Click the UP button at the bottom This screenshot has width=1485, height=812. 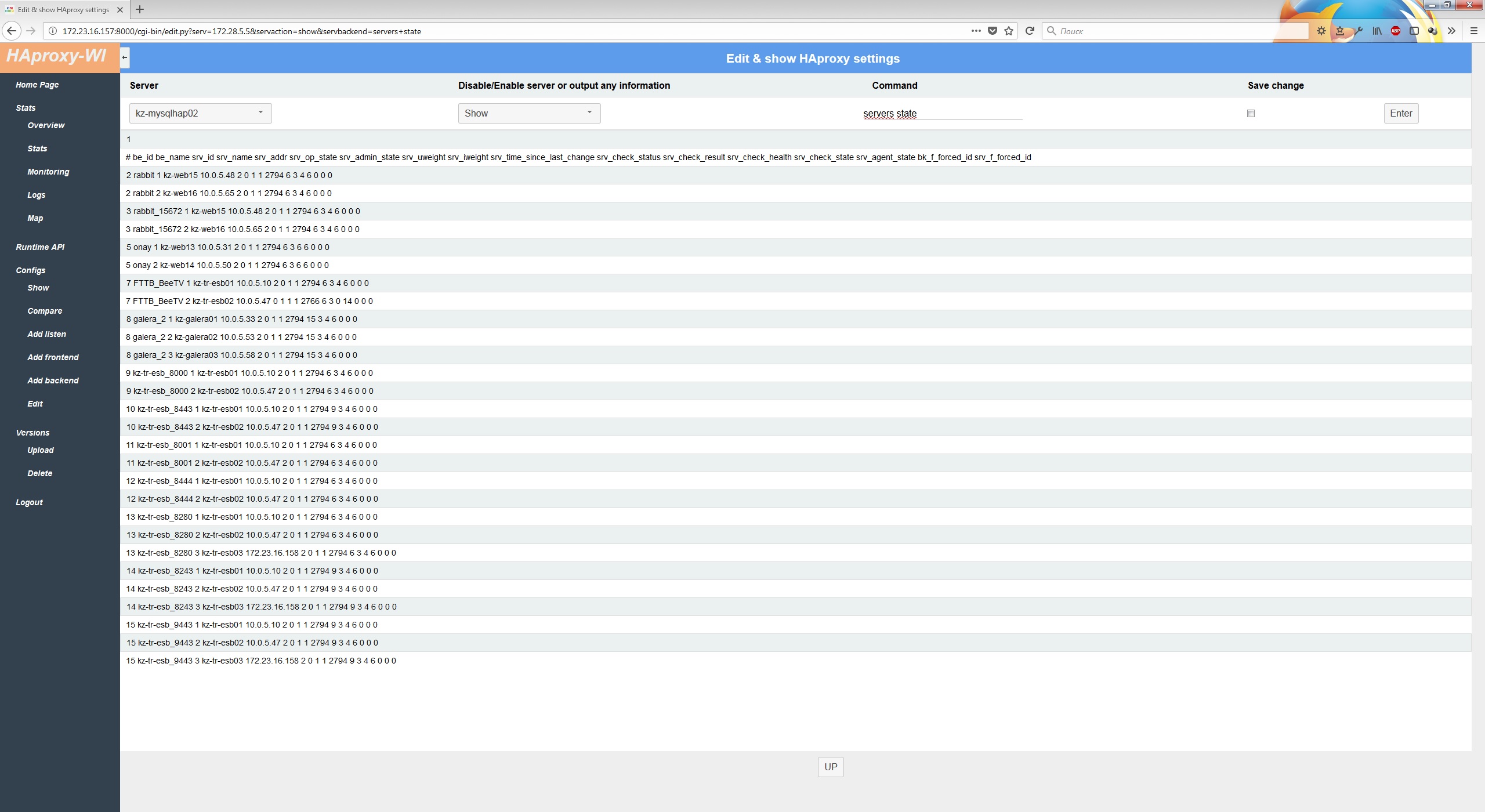tap(831, 767)
